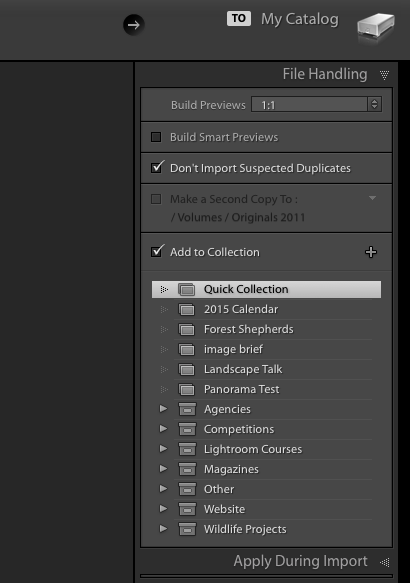Click the Panorama Test collection icon
The height and width of the screenshot is (583, 410).
pos(187,390)
